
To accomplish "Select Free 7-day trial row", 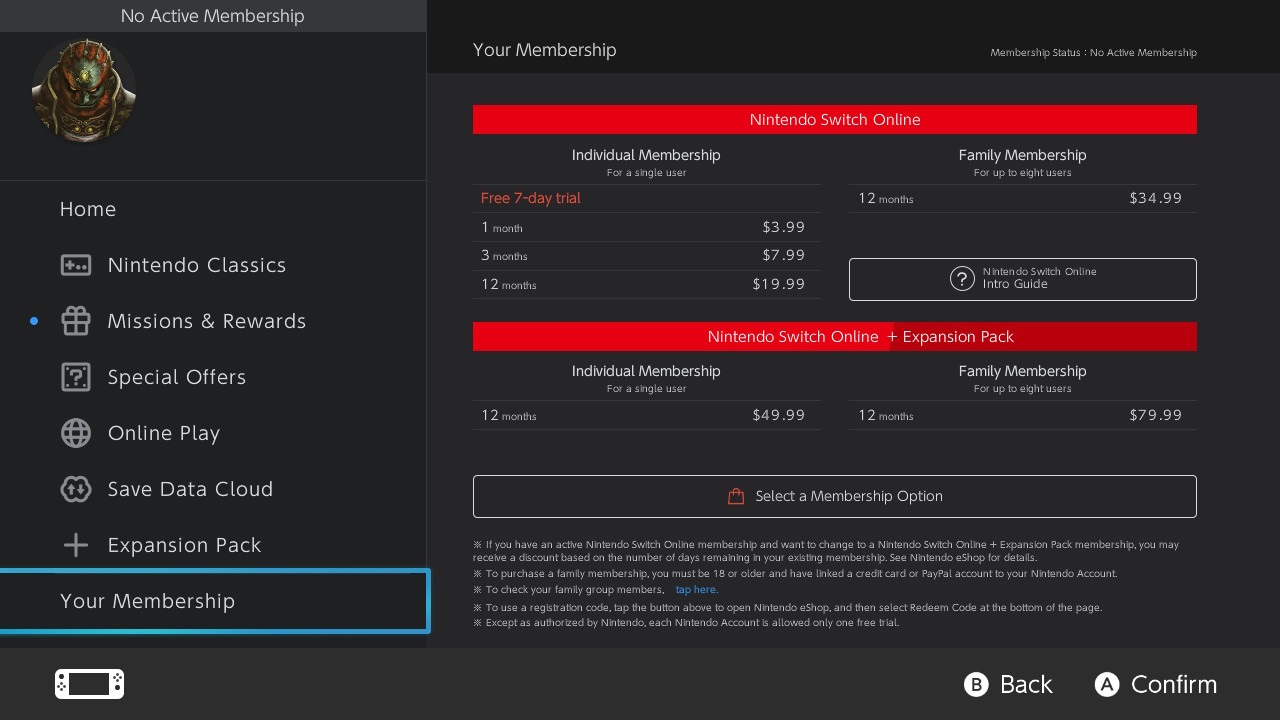I will [x=646, y=198].
